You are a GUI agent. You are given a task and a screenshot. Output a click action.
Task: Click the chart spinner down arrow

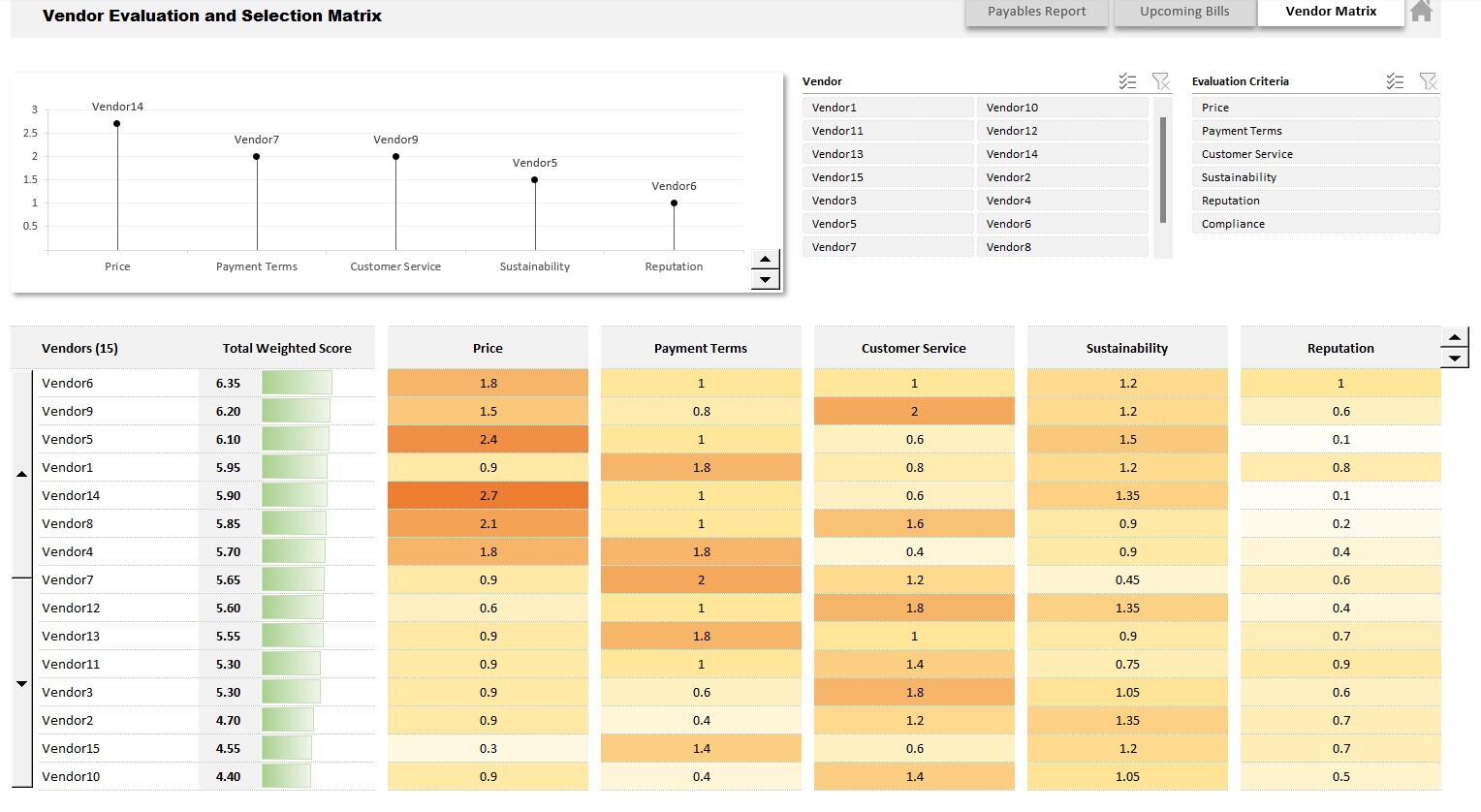click(x=765, y=280)
